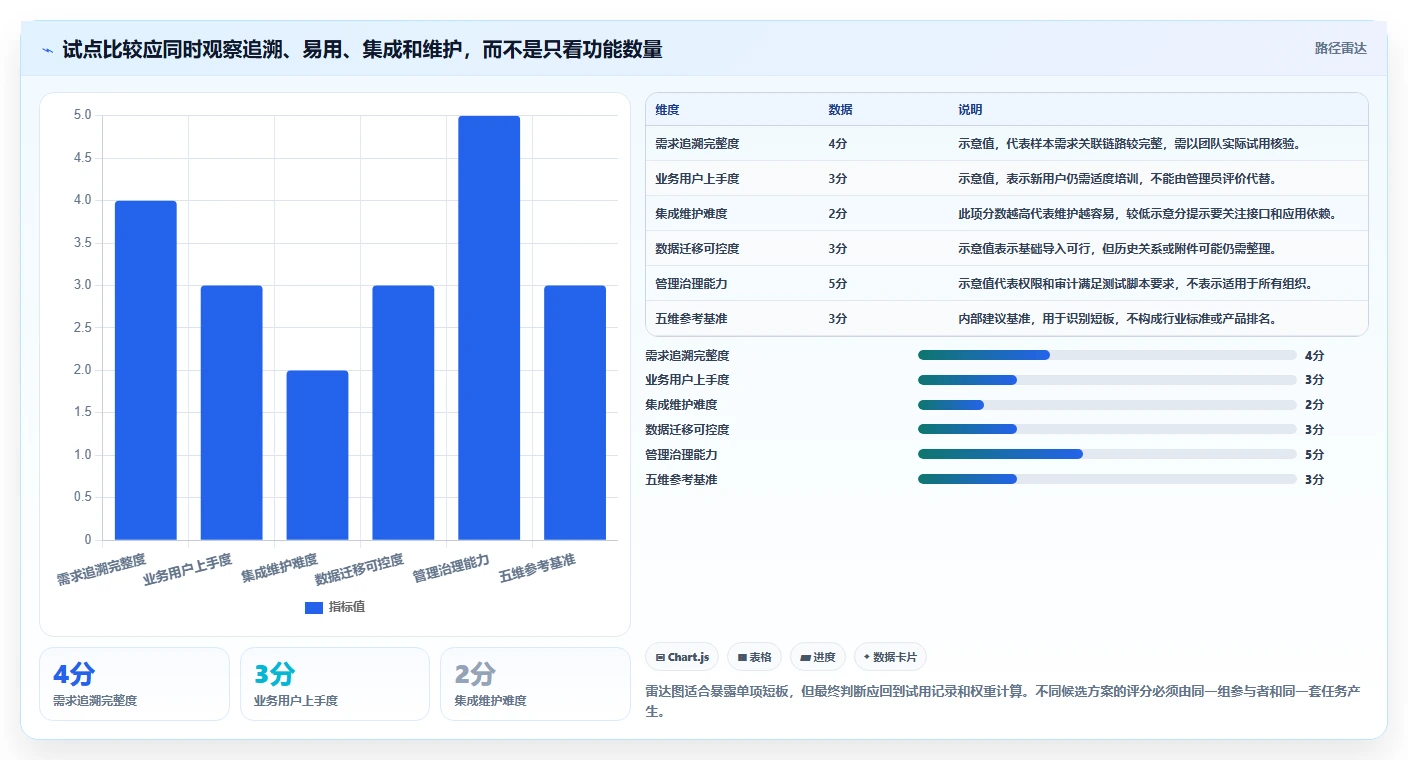Viewport: 1408px width, 760px height.
Task: Click the 说明 column header
Action: click(970, 110)
